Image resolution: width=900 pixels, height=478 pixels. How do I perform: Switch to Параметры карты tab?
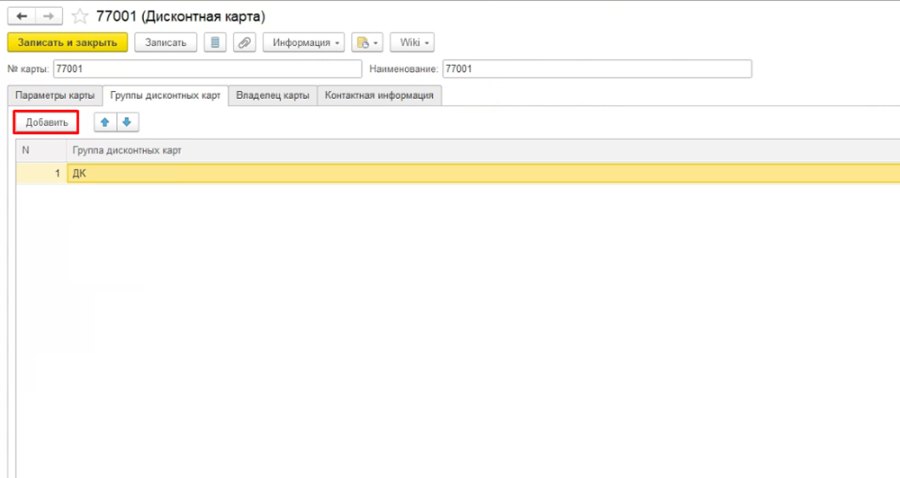click(55, 95)
